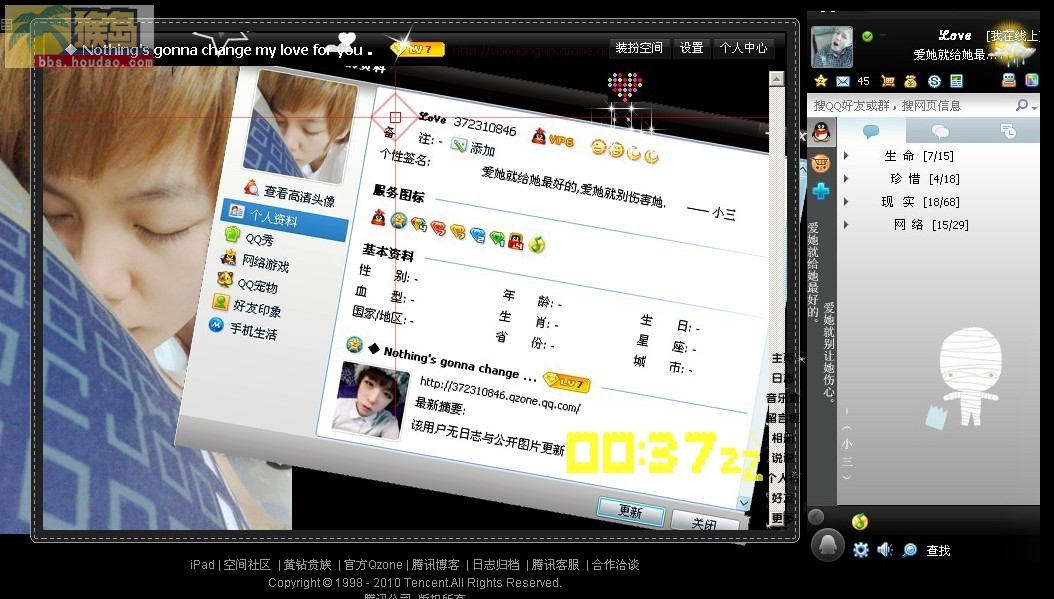Select 个人资料 in profile sidebar
This screenshot has height=599, width=1054.
[x=285, y=218]
